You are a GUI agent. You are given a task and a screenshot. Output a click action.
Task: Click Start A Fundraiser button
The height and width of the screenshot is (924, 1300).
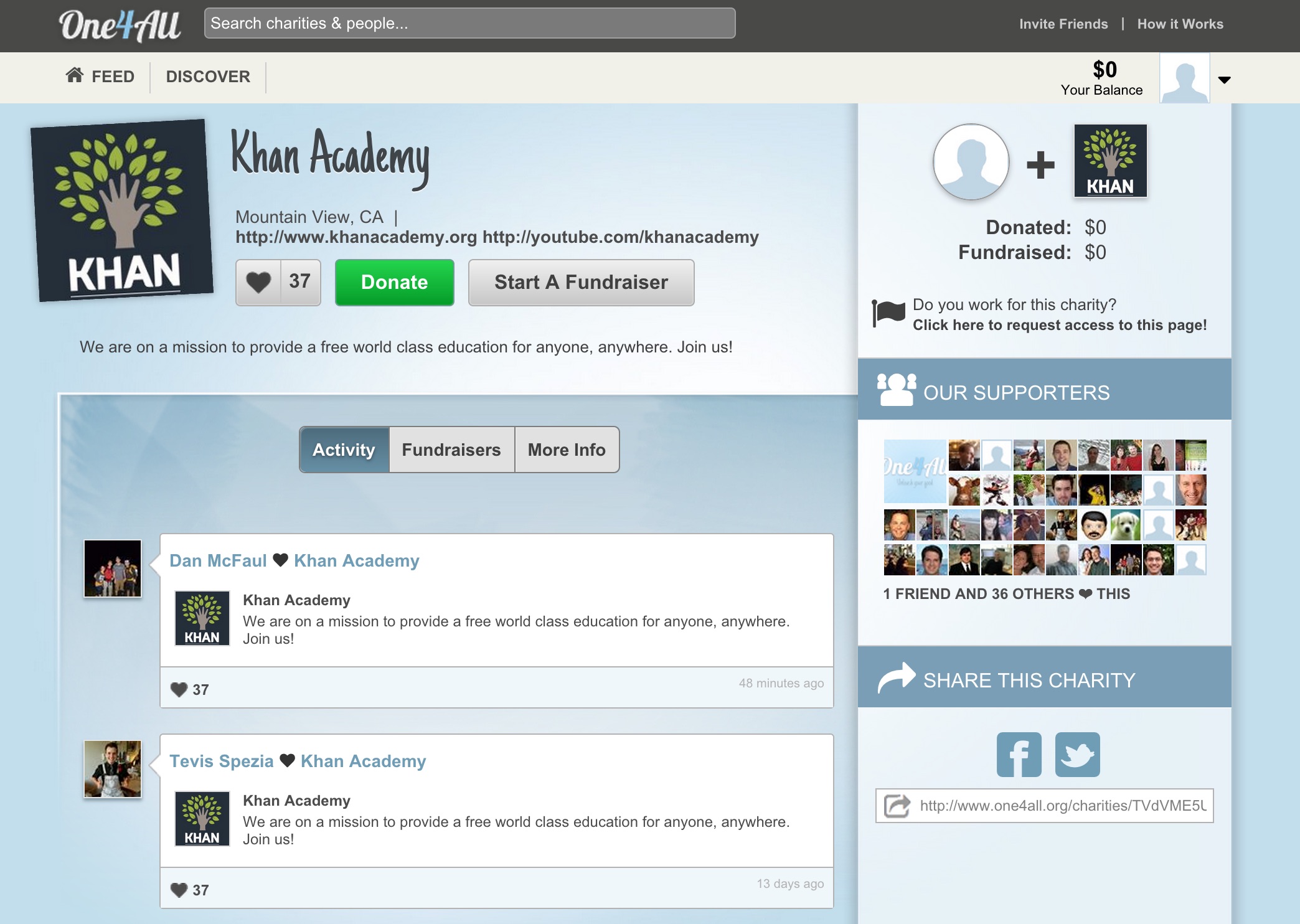[581, 282]
